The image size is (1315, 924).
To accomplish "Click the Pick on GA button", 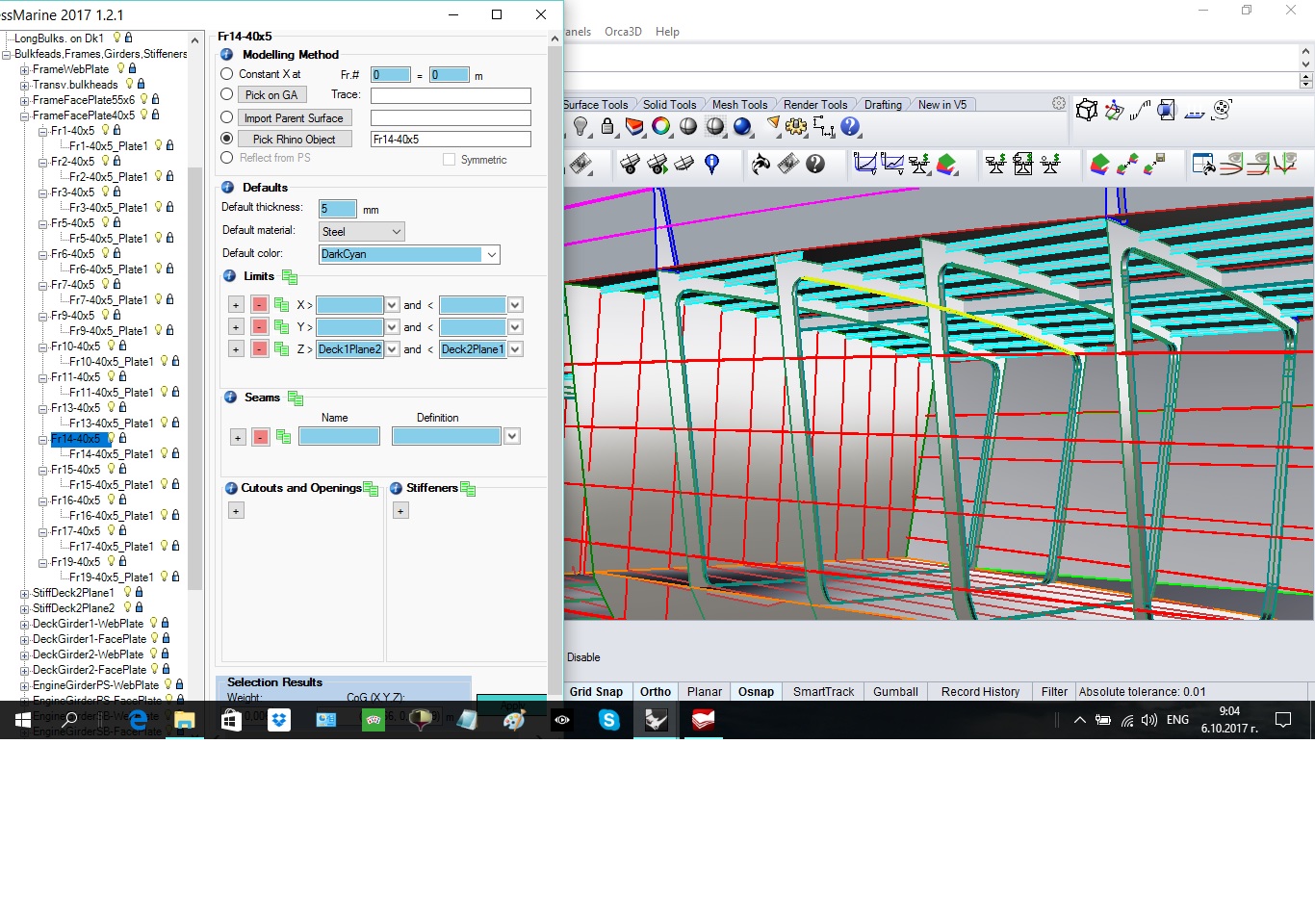I will point(271,95).
